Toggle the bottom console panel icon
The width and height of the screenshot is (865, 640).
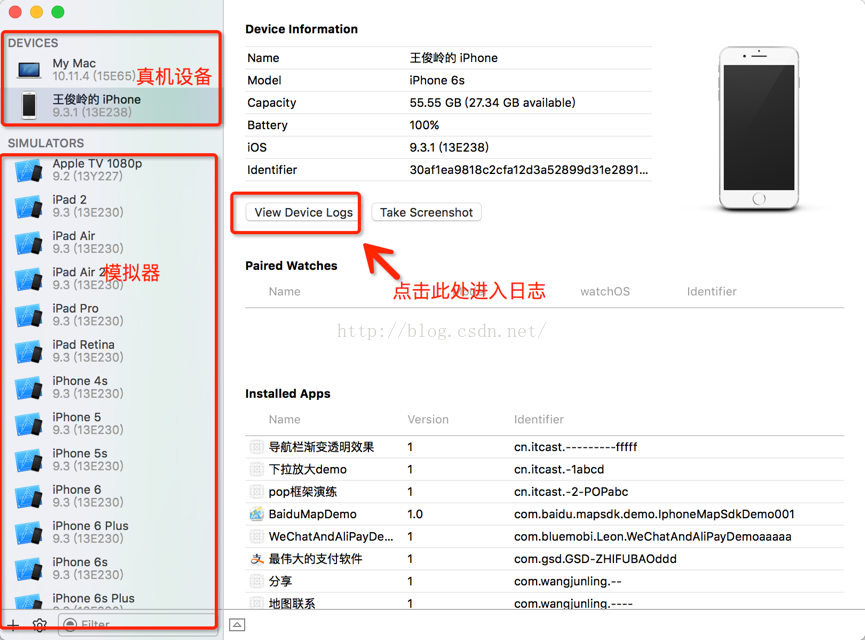pos(237,625)
